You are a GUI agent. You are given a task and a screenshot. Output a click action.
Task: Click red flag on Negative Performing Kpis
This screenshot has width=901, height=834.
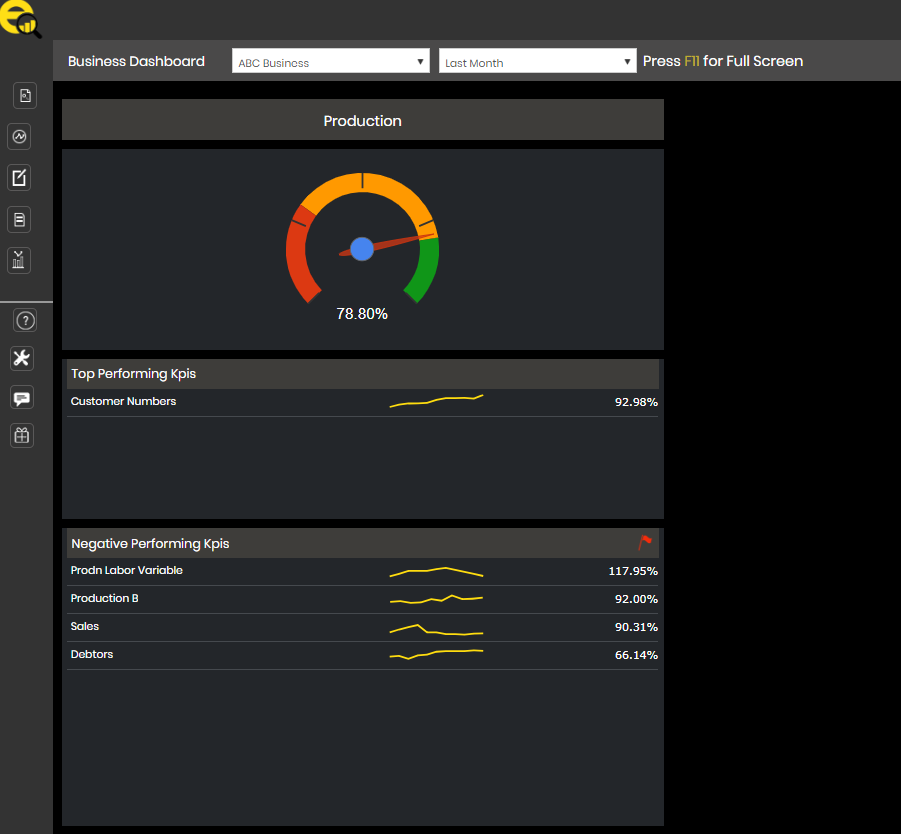[x=645, y=543]
